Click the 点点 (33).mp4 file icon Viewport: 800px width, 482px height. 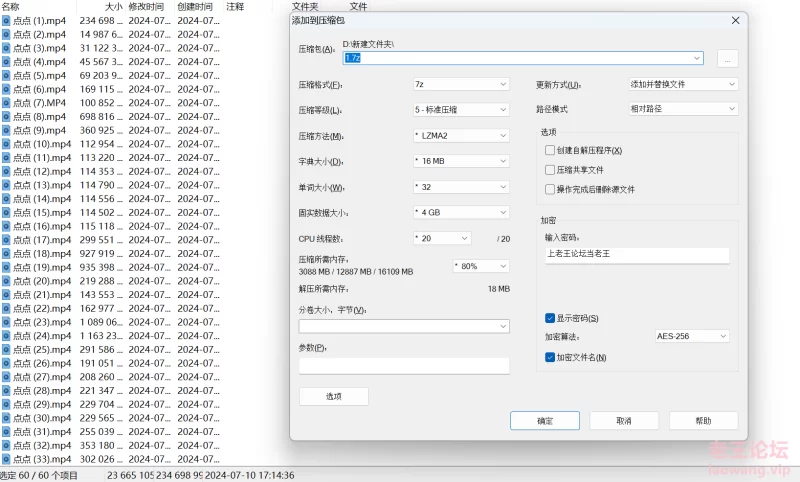pyautogui.click(x=6, y=459)
